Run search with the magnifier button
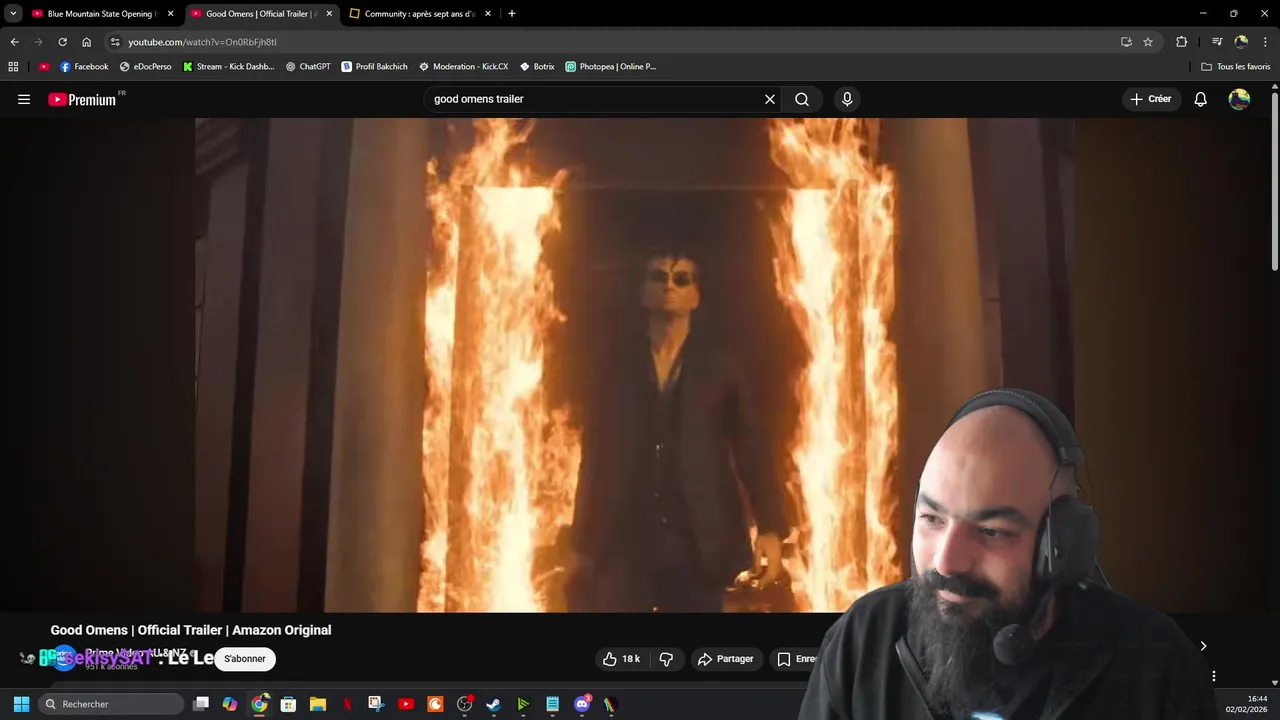 802,99
